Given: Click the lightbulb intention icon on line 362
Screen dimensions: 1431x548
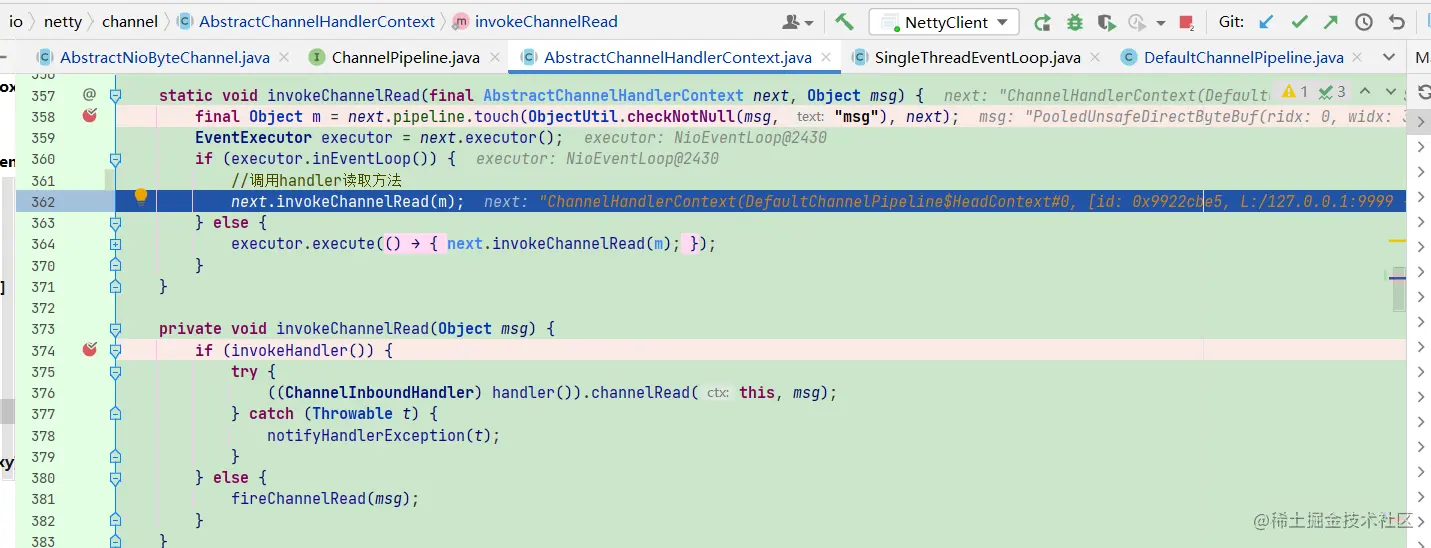Looking at the screenshot, I should coord(141,196).
